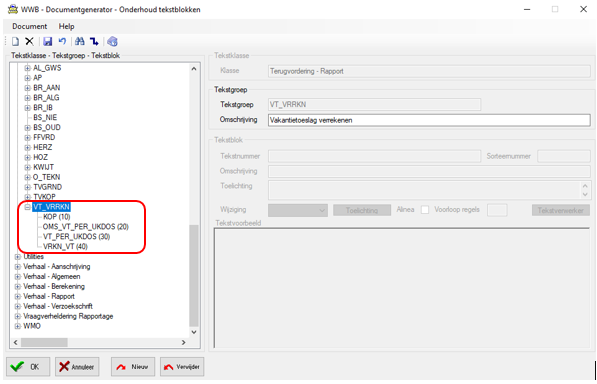Select the TVKOP tree item label

(44, 197)
